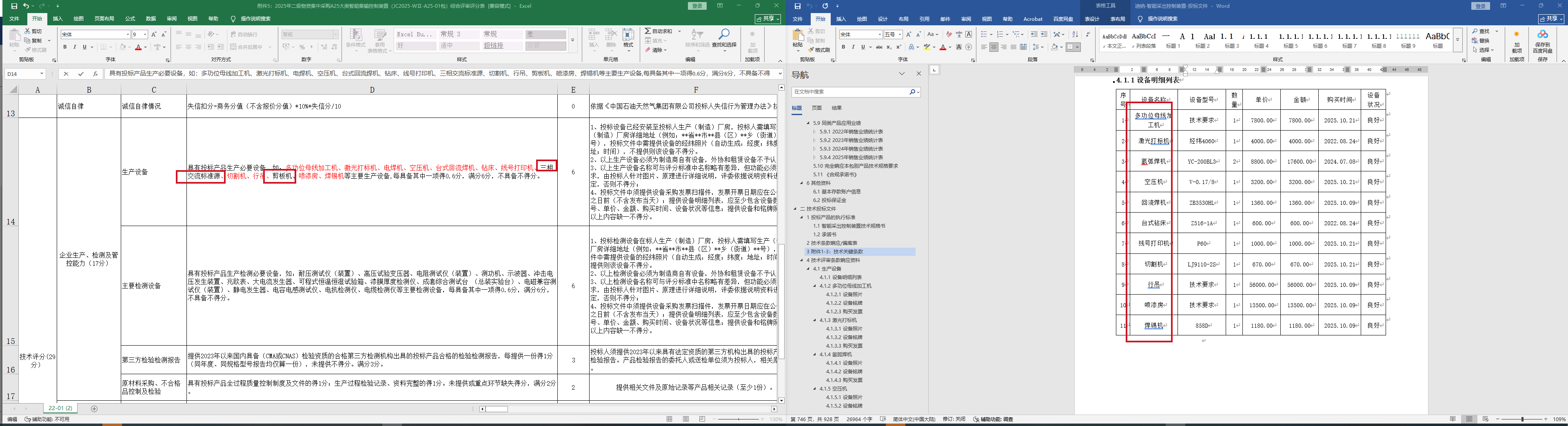The height and width of the screenshot is (426, 1568).
Task: Open the 公式 tab in Excel
Action: [130, 19]
